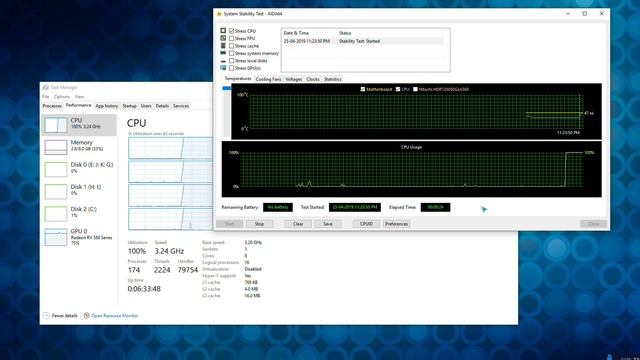Click the Resource Monitor icon in Task Manager
The image size is (640, 360).
point(87,316)
